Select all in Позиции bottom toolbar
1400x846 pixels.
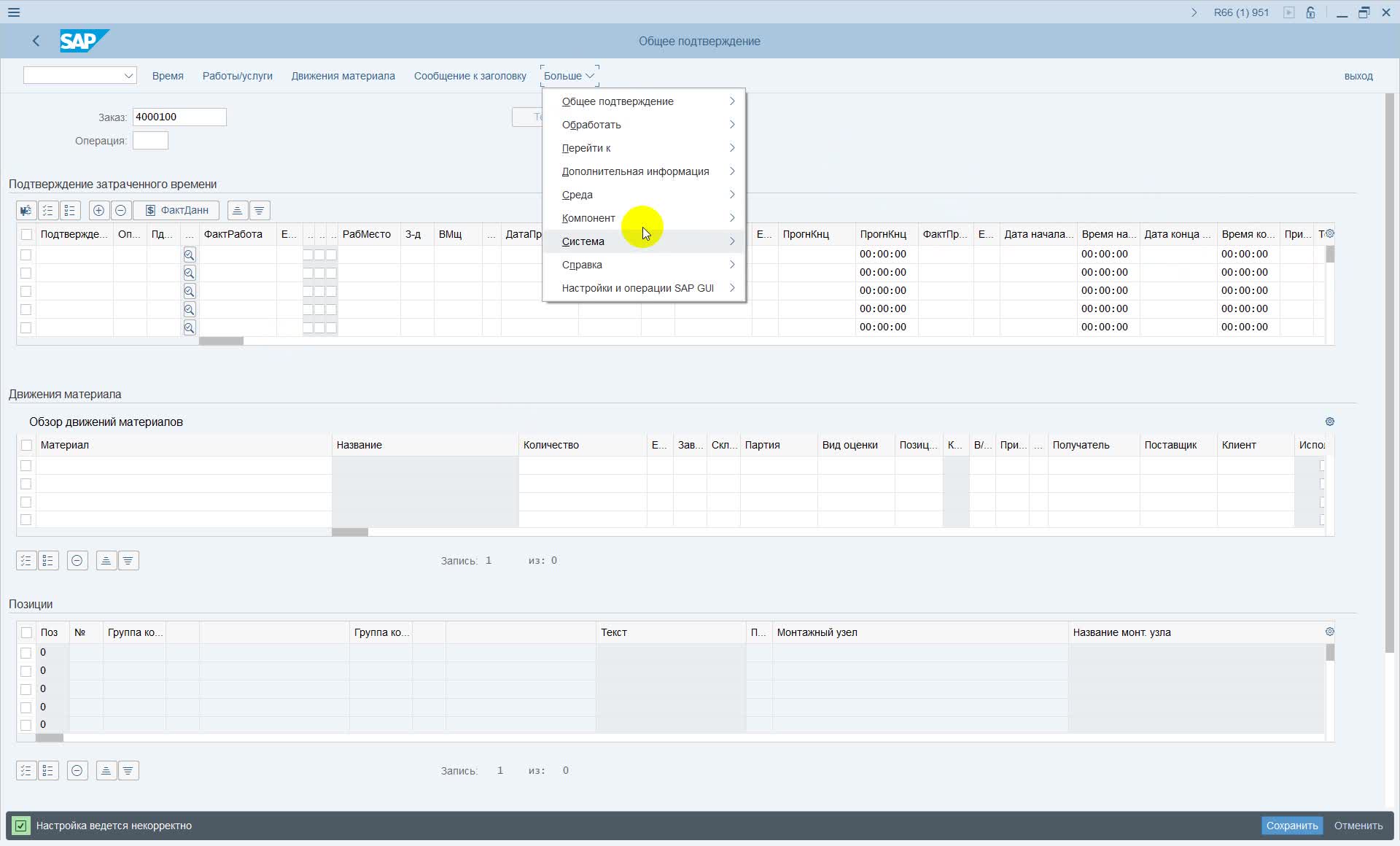(x=26, y=770)
